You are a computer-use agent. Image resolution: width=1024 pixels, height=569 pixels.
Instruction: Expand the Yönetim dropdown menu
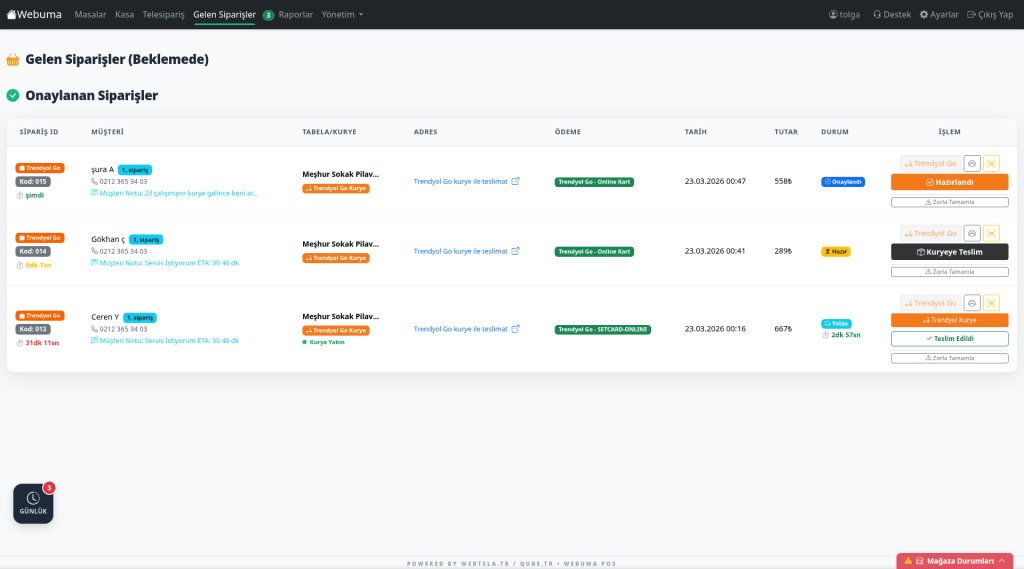[342, 15]
